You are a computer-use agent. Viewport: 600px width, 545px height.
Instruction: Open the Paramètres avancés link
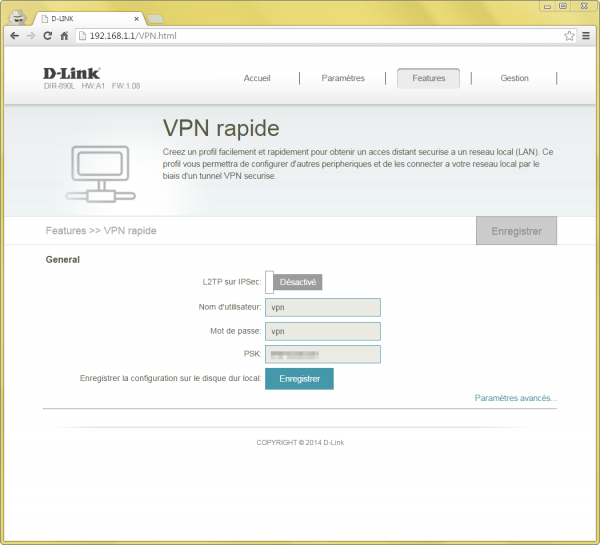click(x=516, y=398)
